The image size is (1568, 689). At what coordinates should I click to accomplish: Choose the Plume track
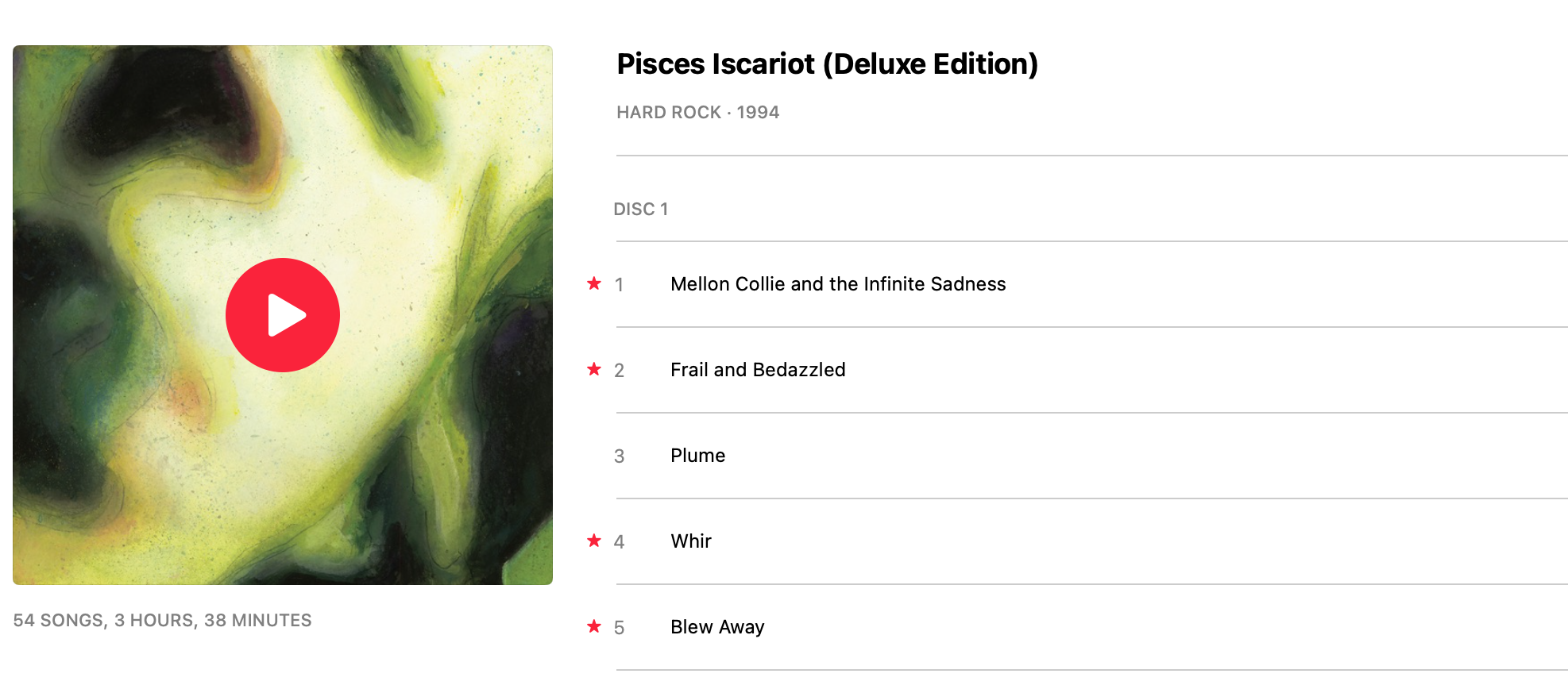coord(697,456)
